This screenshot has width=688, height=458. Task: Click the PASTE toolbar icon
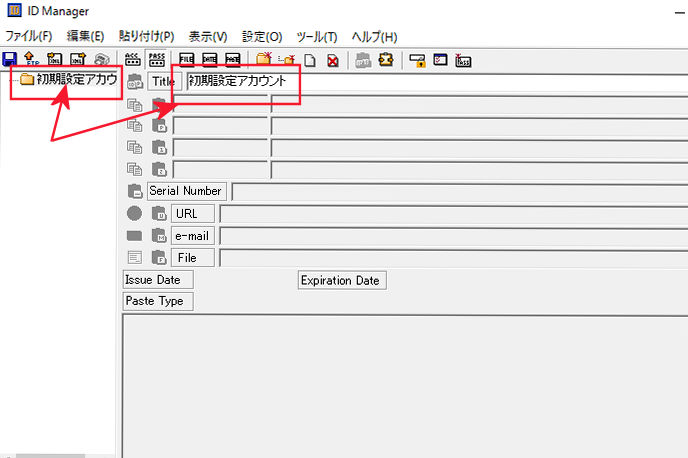[233, 59]
